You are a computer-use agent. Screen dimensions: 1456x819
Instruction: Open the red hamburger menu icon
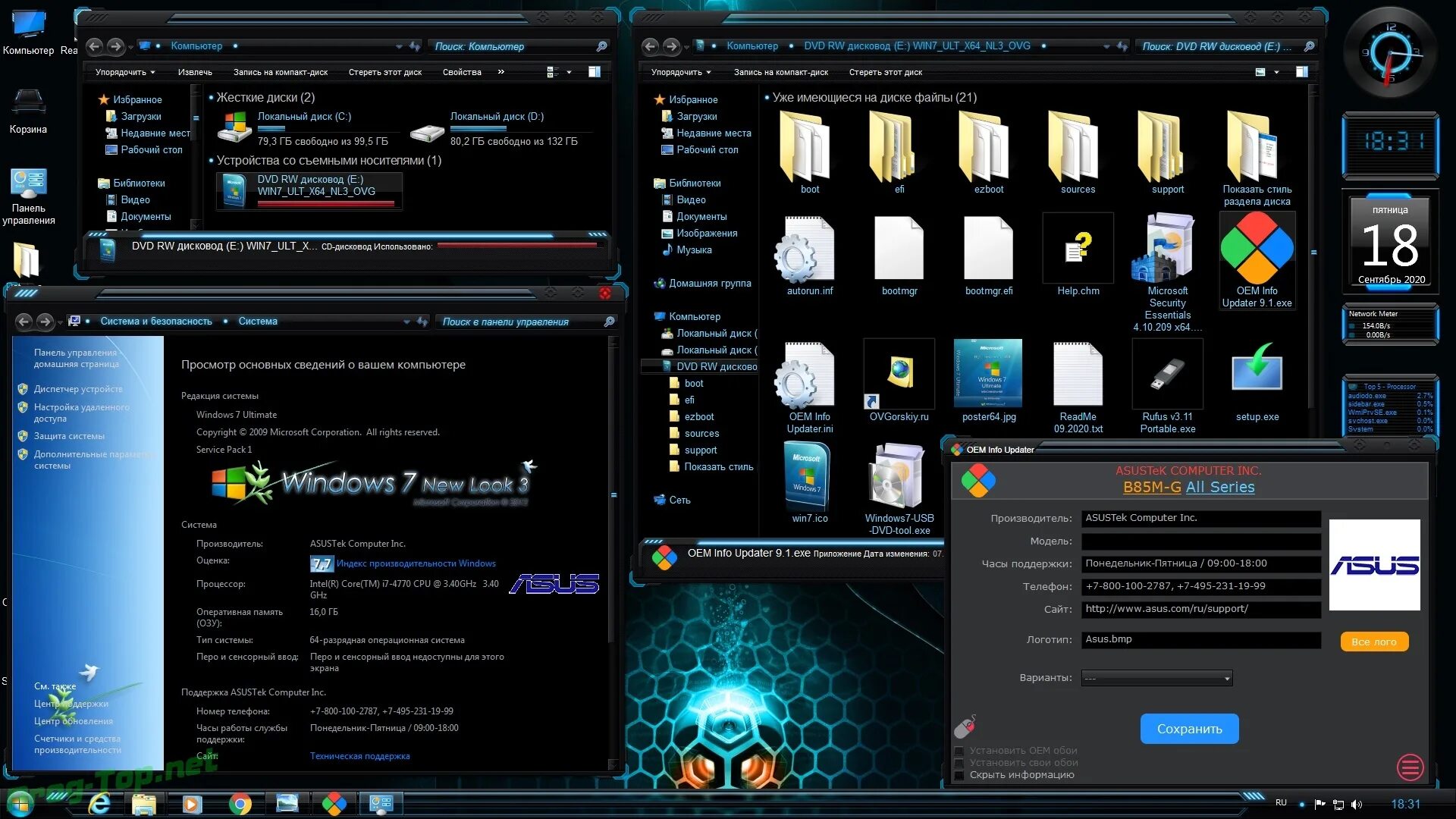1410,767
